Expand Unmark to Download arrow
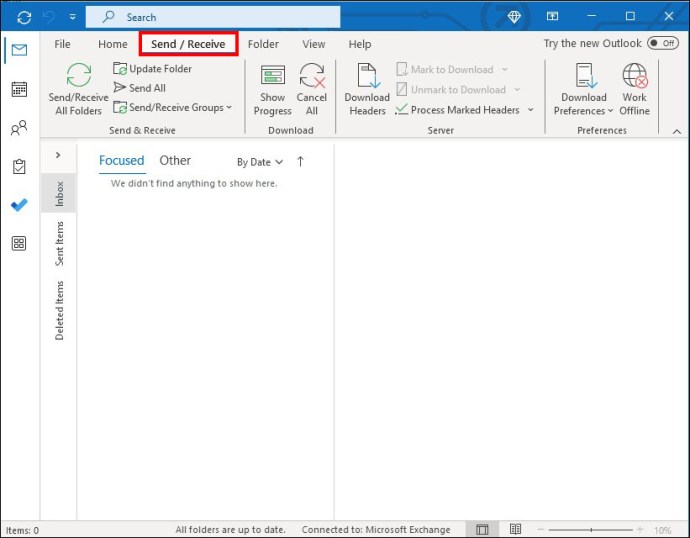The height and width of the screenshot is (538, 690). (517, 90)
